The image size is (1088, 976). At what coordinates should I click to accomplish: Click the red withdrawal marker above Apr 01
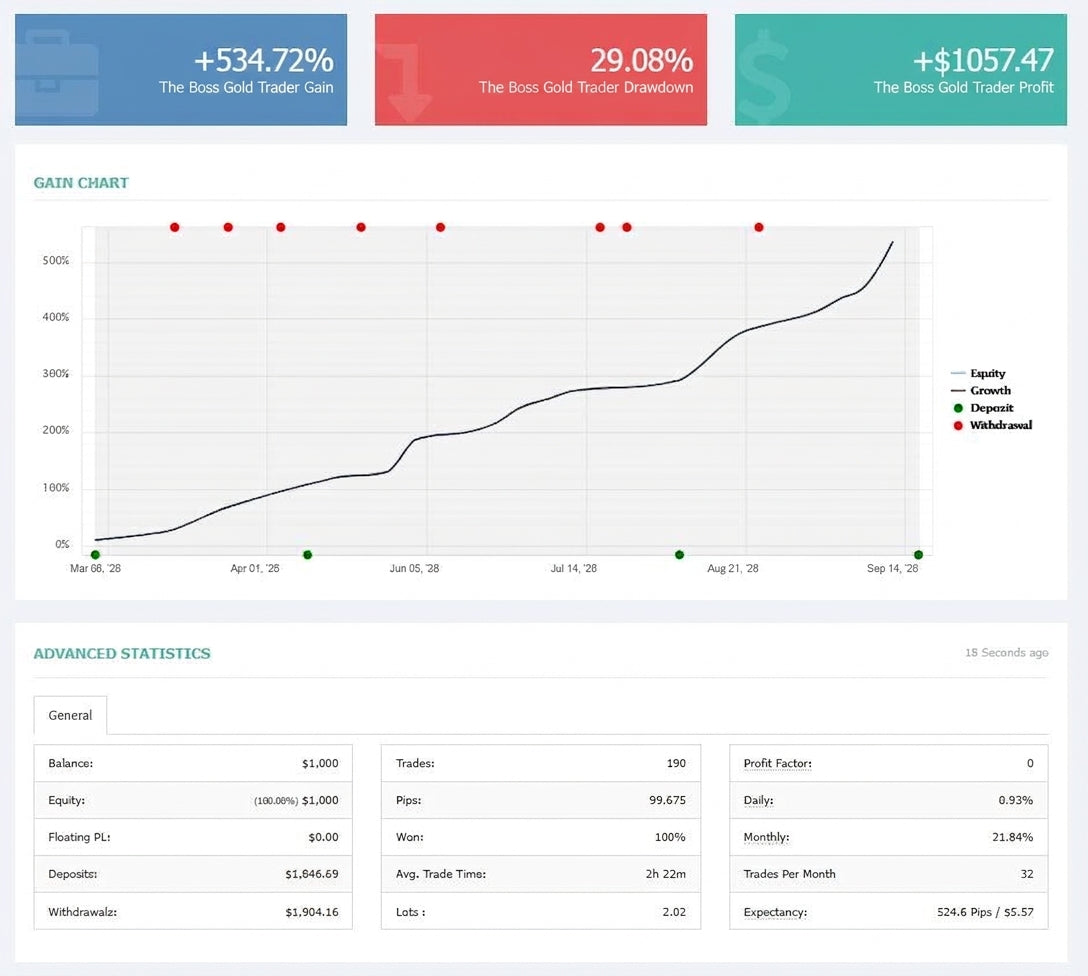tap(280, 228)
